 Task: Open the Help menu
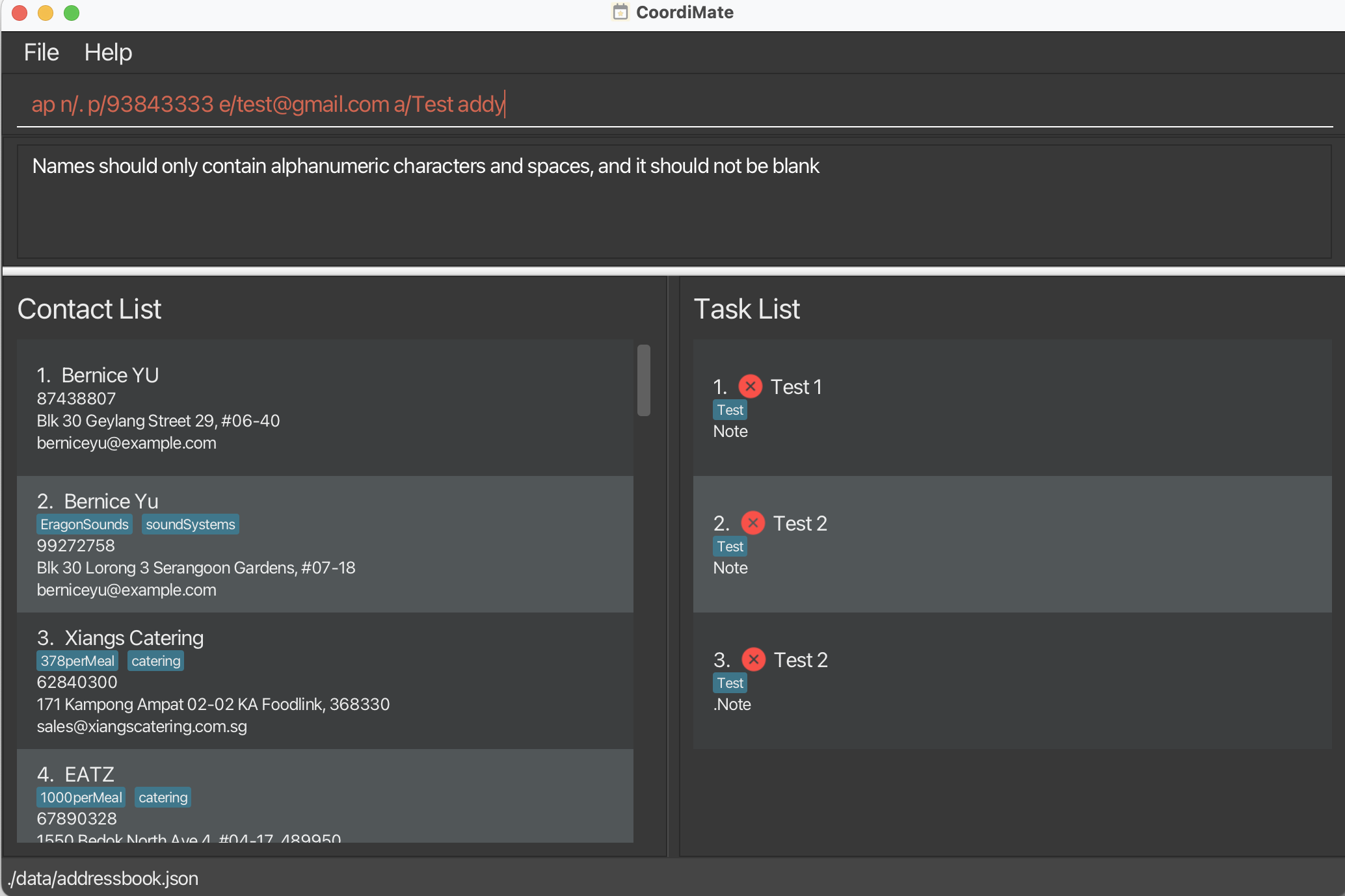(x=108, y=53)
